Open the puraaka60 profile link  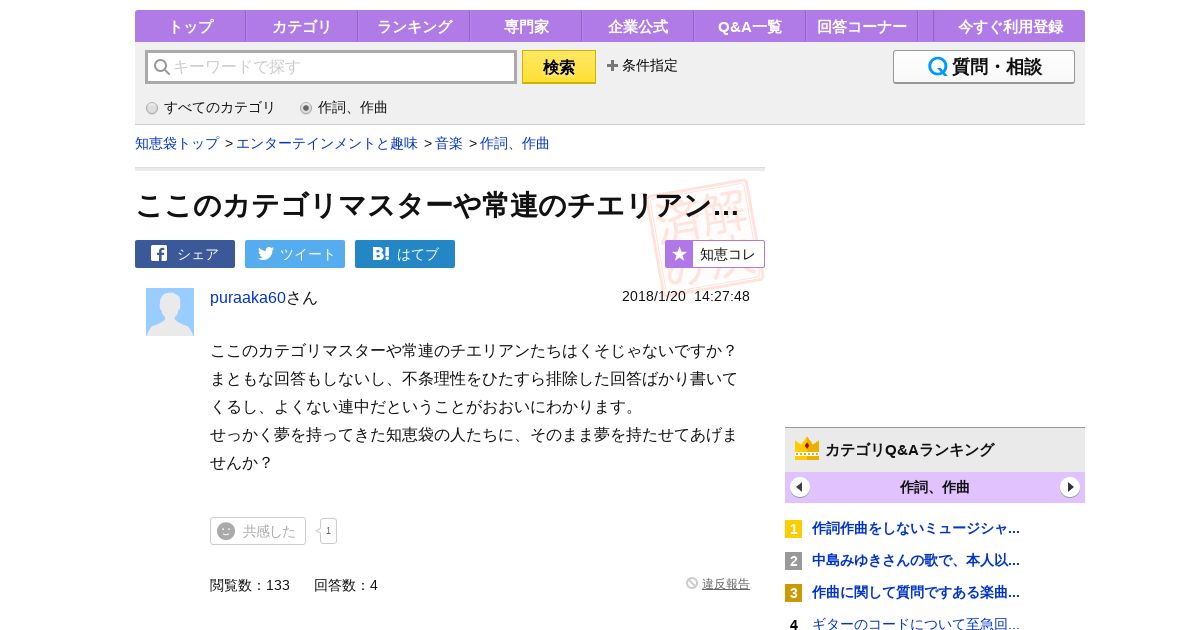pyautogui.click(x=248, y=297)
